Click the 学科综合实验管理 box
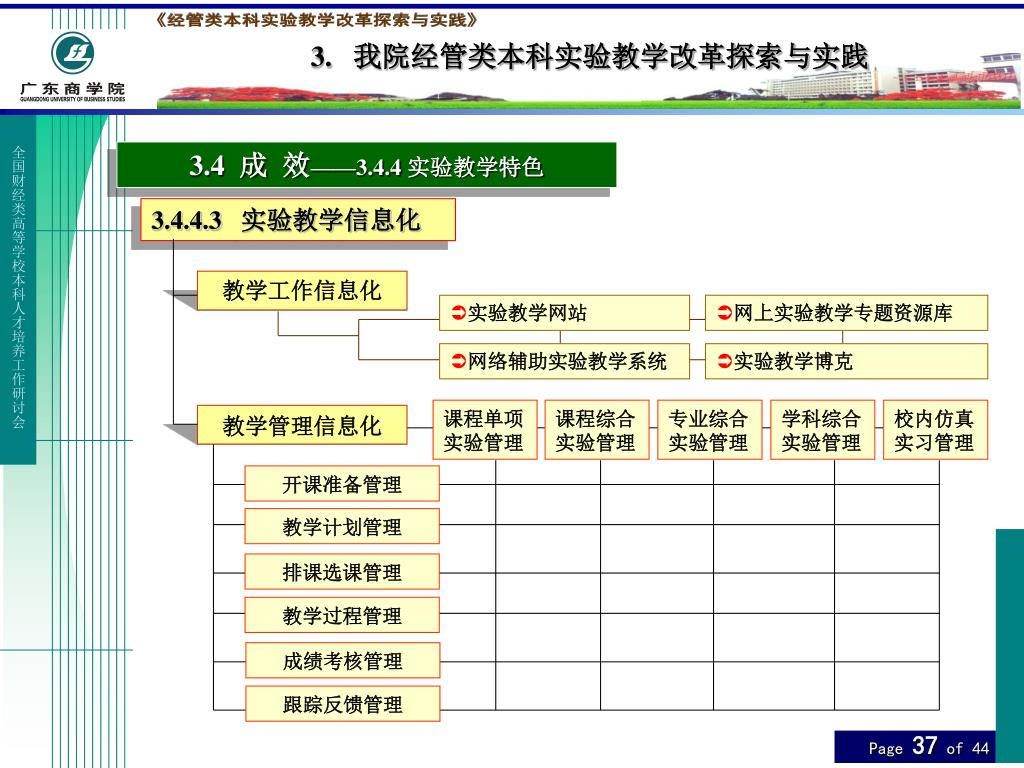 click(x=823, y=430)
